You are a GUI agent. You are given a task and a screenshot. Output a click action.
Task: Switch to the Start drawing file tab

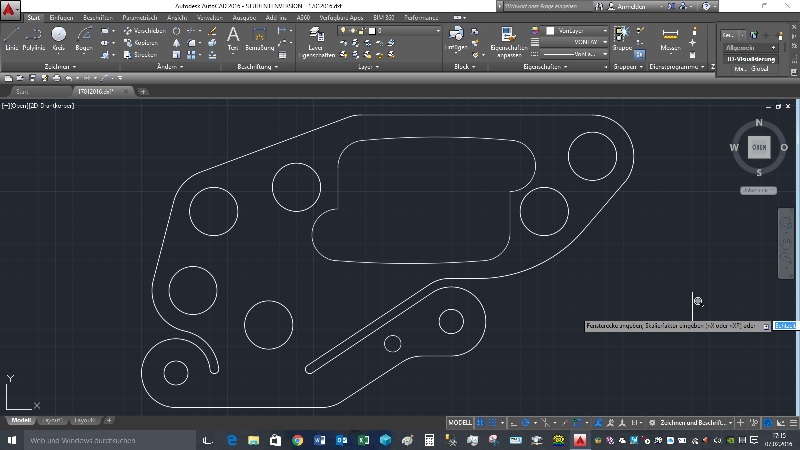point(22,91)
